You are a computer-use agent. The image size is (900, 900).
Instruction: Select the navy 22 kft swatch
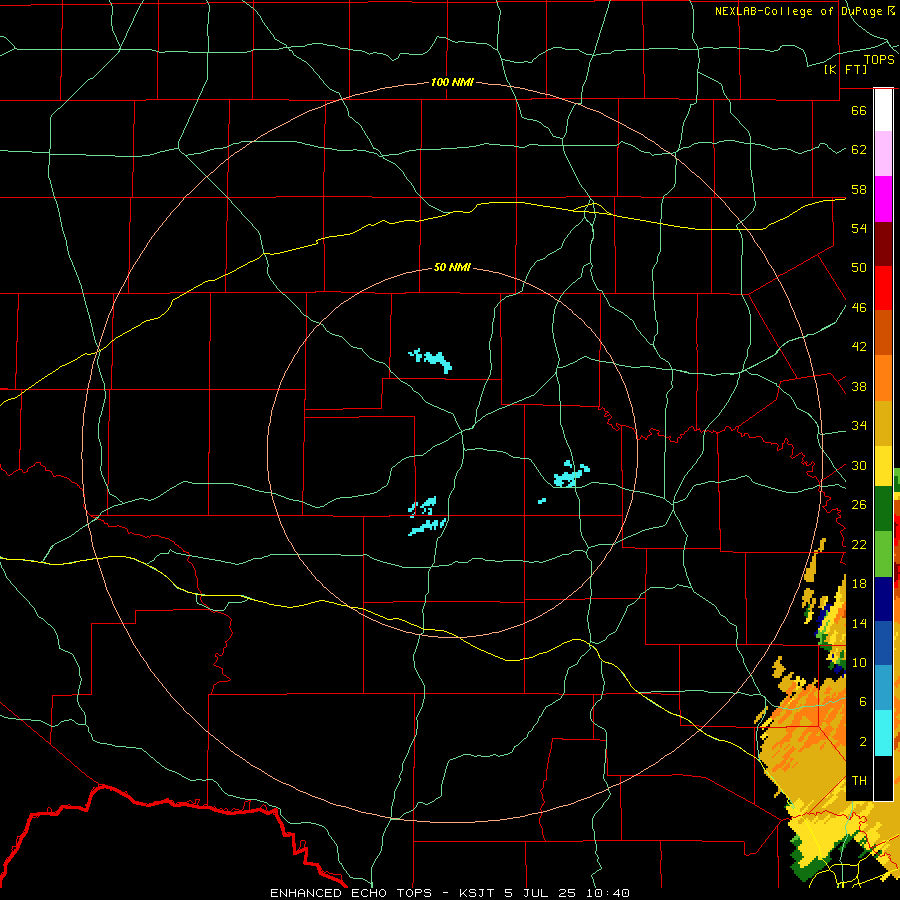(x=883, y=599)
